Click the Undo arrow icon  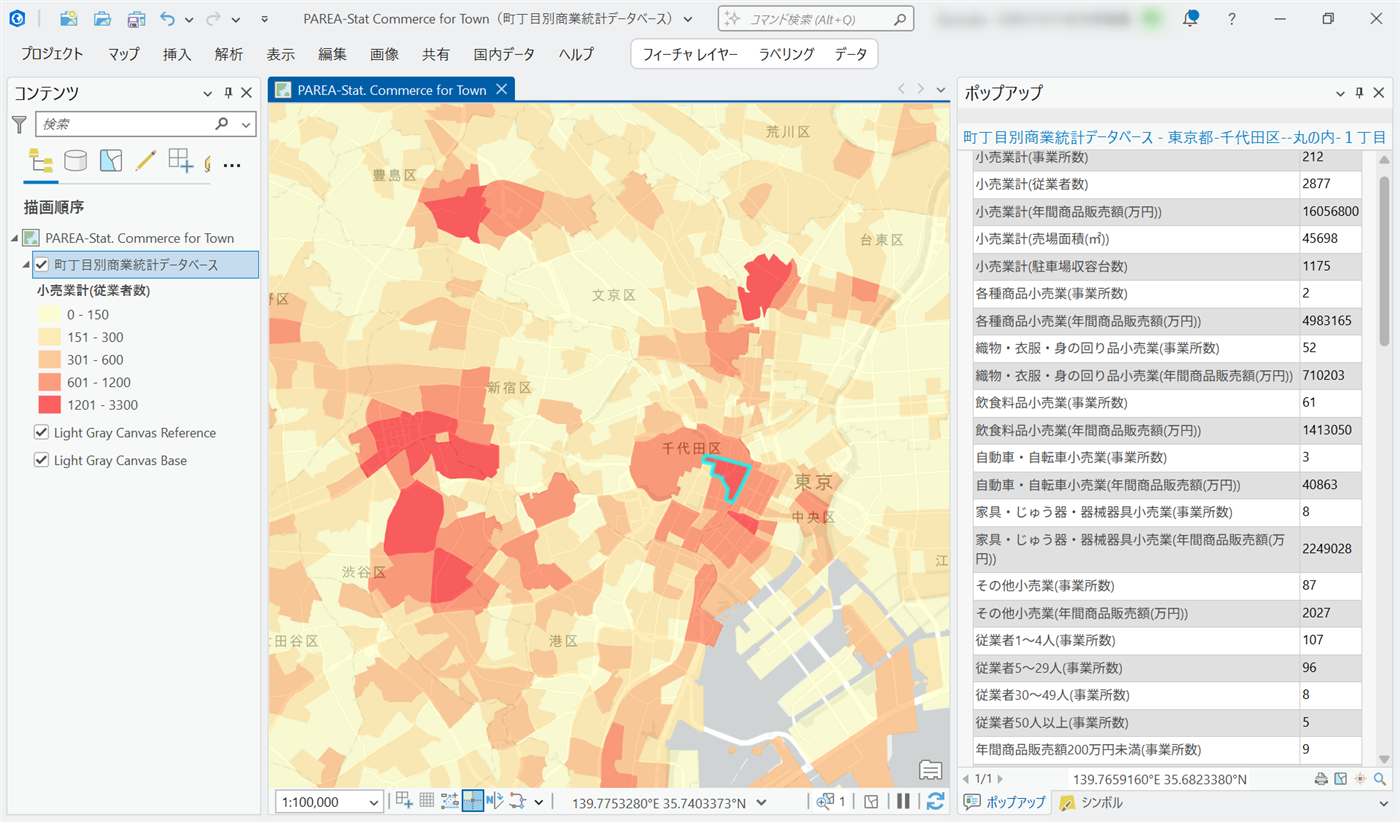tap(167, 19)
